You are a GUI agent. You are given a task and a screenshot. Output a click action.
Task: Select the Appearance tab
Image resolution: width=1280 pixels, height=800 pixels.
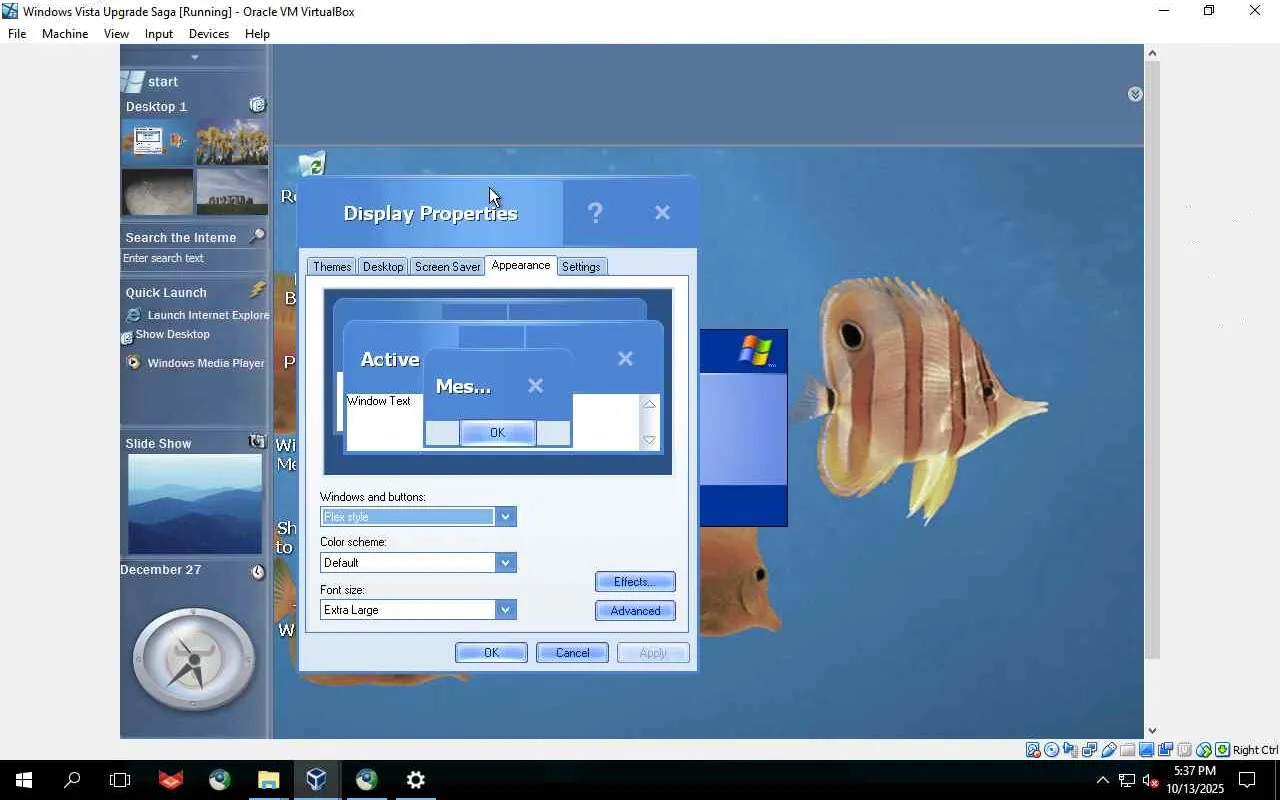pos(521,265)
